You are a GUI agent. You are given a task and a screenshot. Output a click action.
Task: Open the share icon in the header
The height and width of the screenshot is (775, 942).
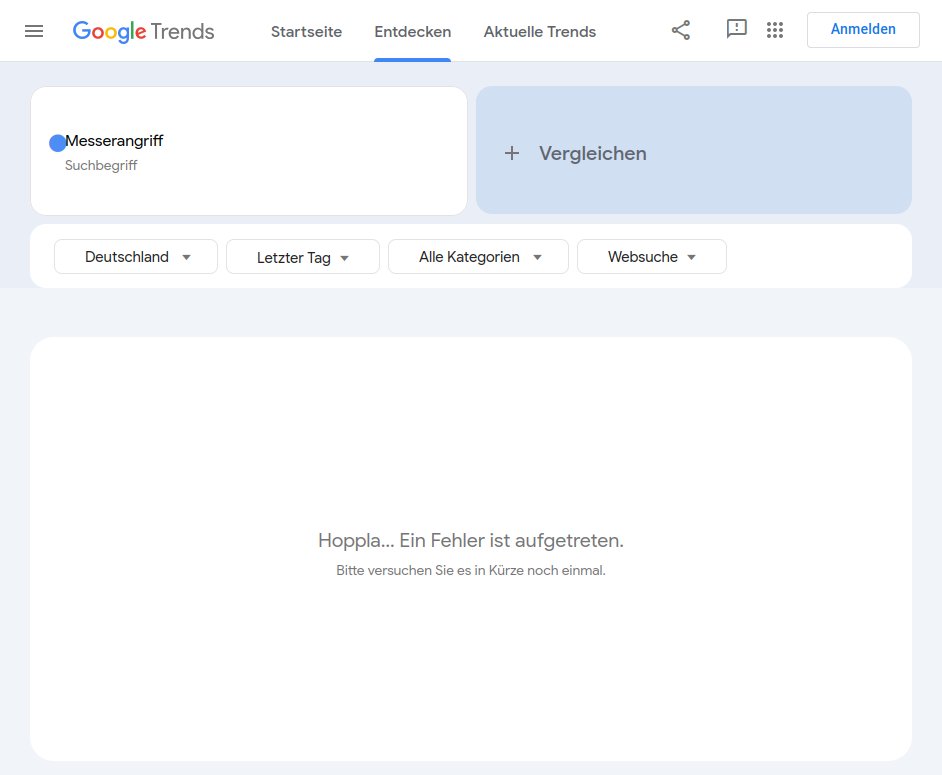681,30
